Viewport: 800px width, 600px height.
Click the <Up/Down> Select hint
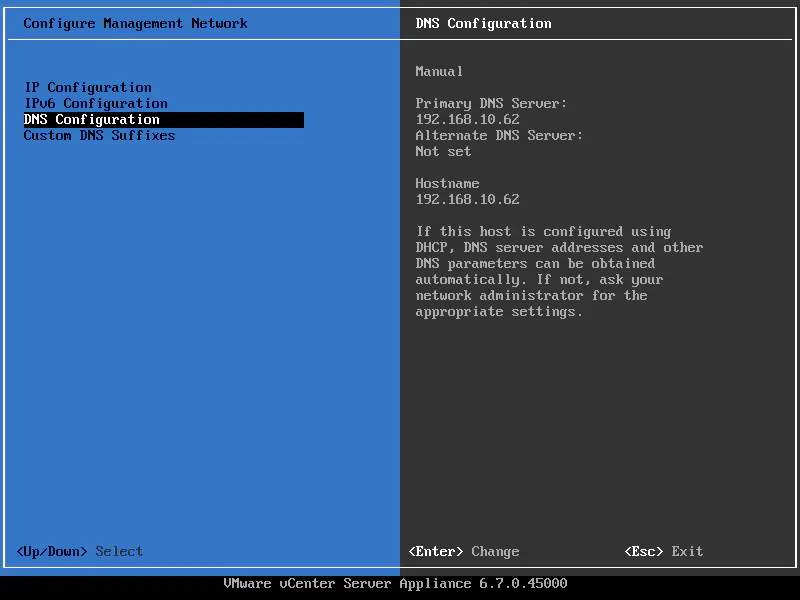[80, 551]
